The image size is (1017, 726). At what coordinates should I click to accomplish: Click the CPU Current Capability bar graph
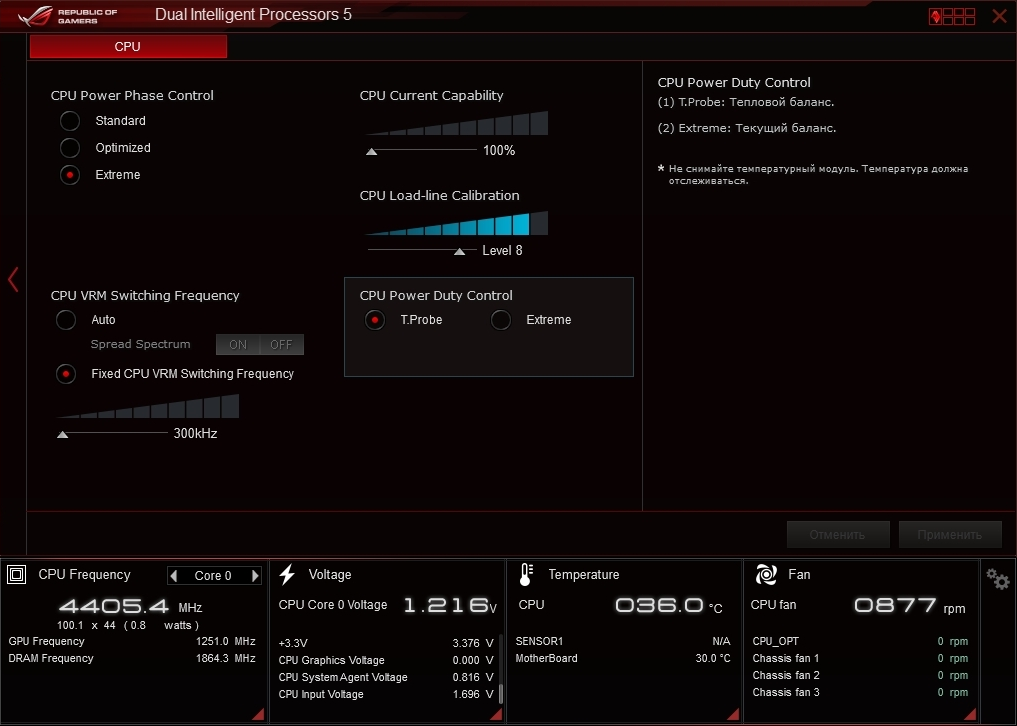pos(457,123)
